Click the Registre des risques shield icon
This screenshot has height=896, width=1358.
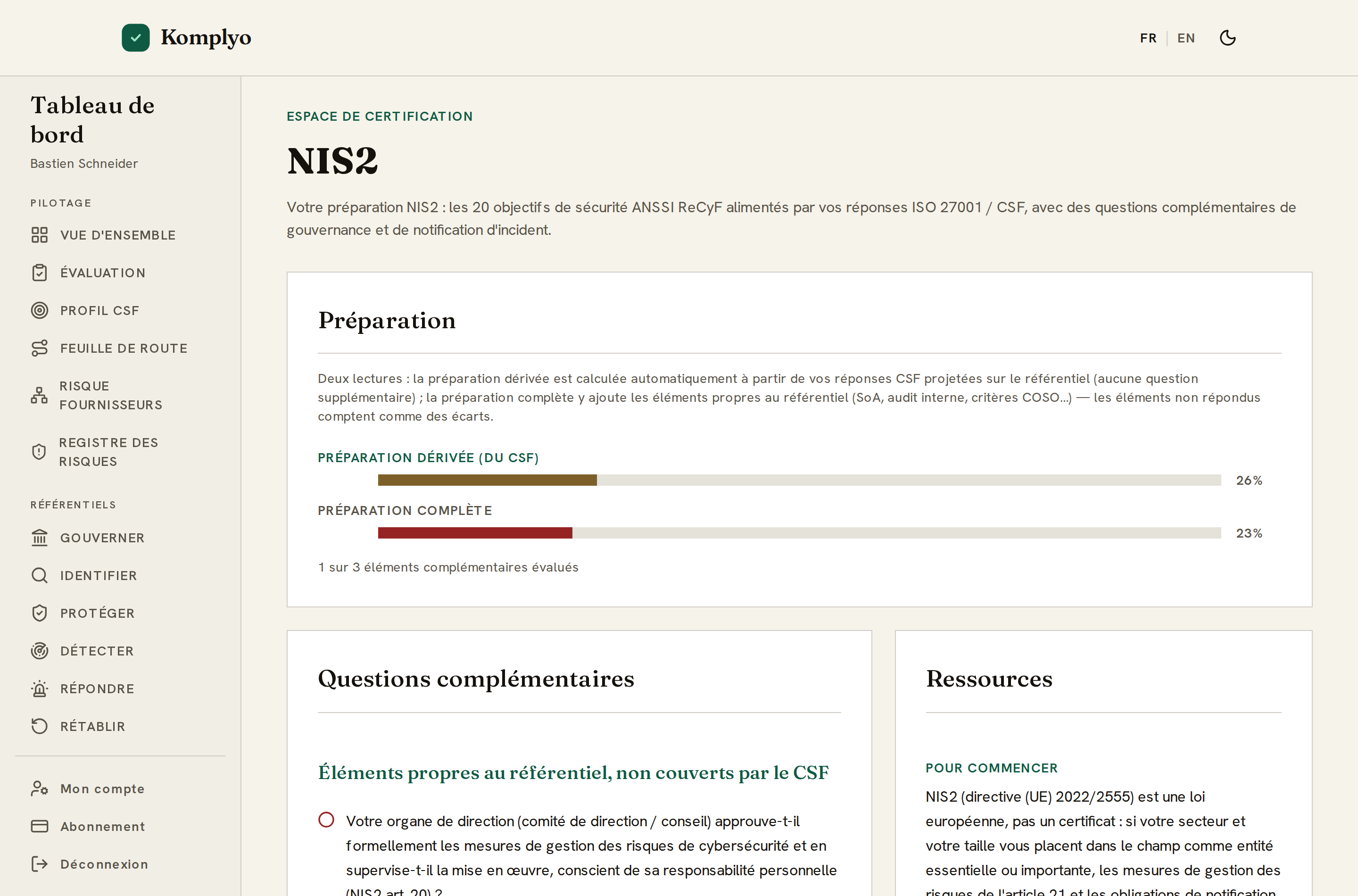(39, 452)
